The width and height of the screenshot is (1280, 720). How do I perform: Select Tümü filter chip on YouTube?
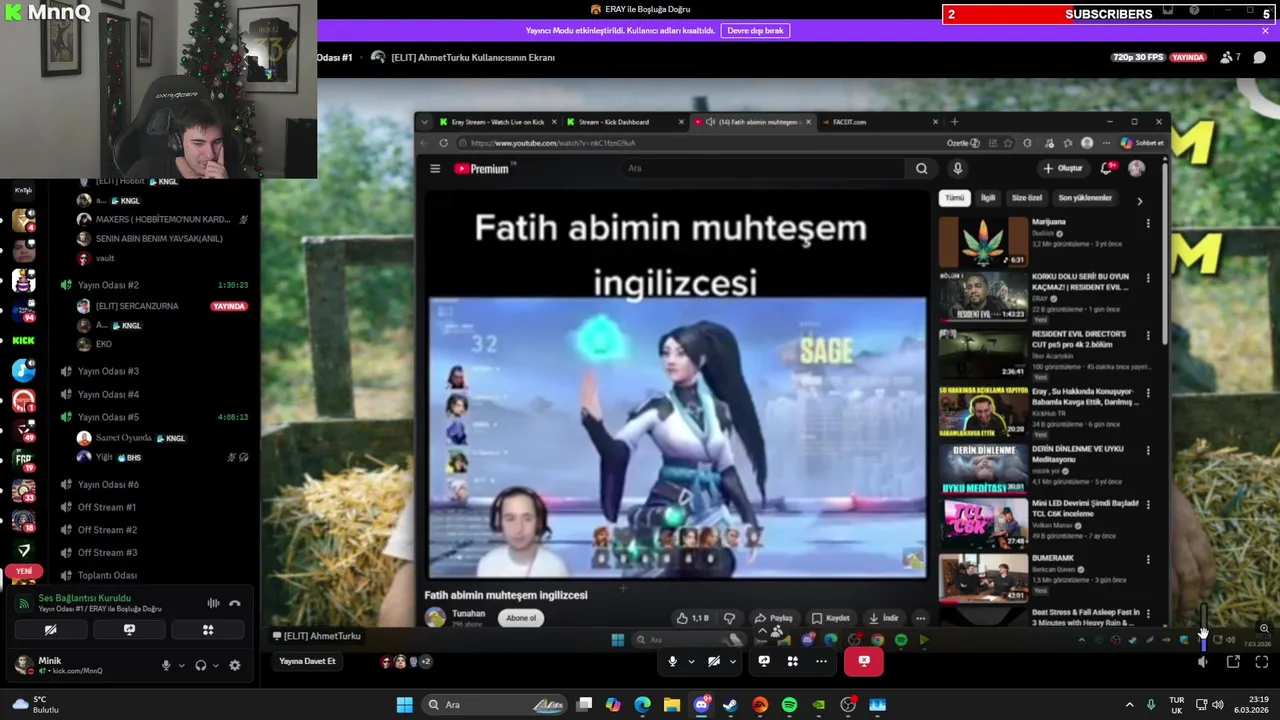click(955, 198)
